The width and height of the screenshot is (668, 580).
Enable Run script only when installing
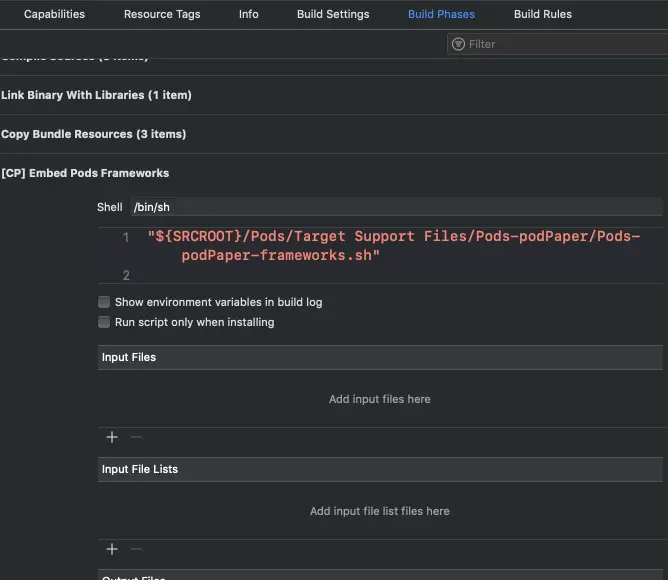point(104,322)
